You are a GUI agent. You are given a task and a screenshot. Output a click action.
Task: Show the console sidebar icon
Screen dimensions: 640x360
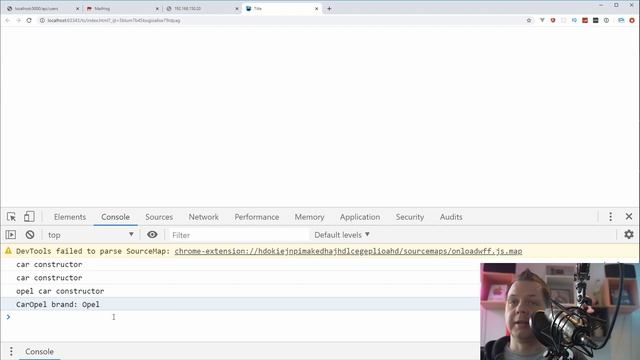(11, 235)
